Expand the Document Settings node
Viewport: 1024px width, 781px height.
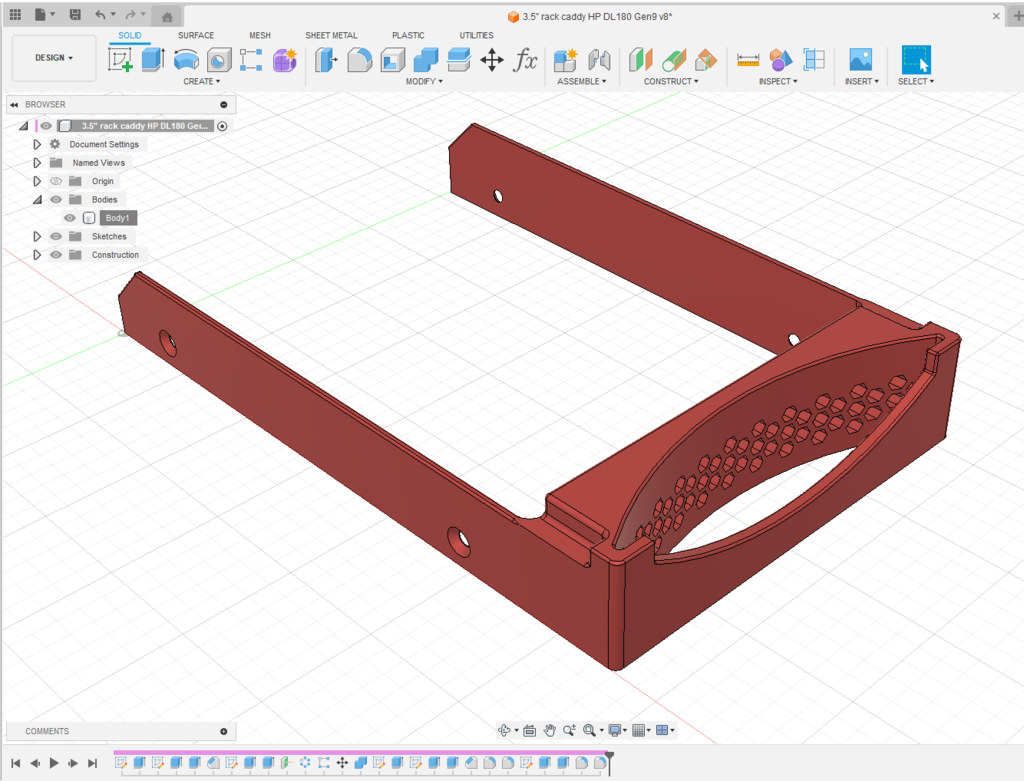click(37, 144)
